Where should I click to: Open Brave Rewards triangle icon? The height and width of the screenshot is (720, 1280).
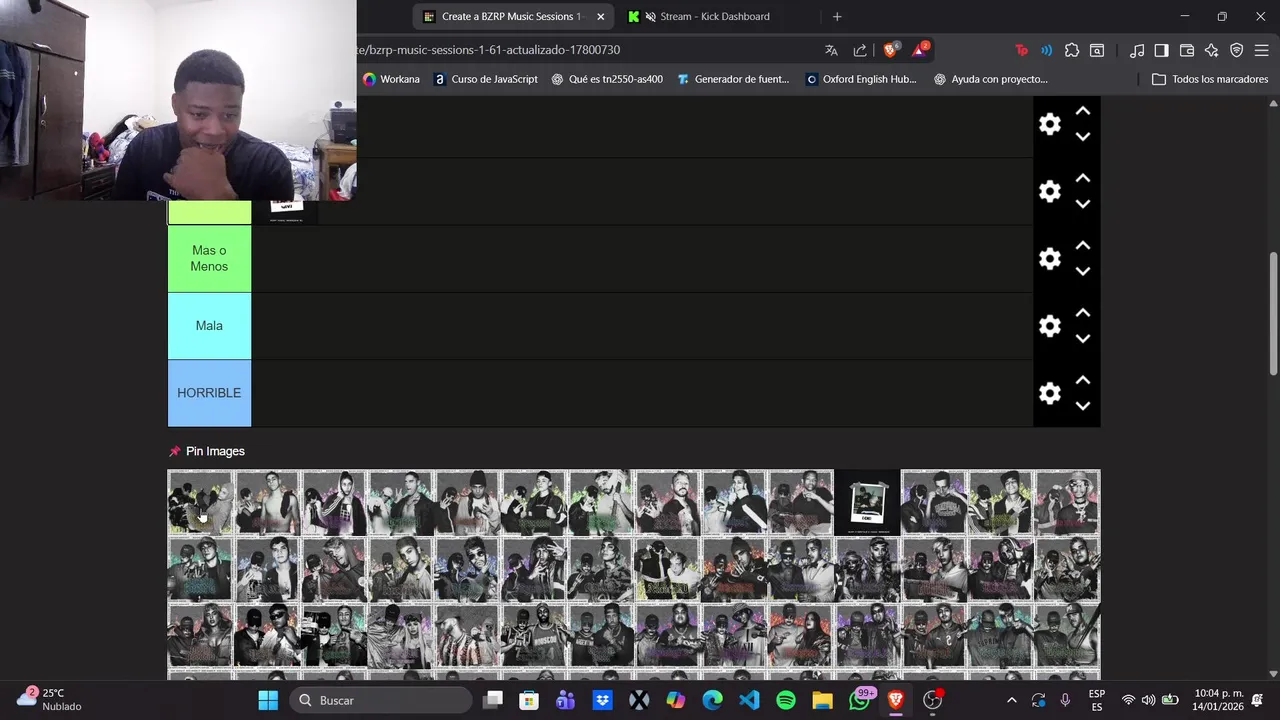pos(920,50)
